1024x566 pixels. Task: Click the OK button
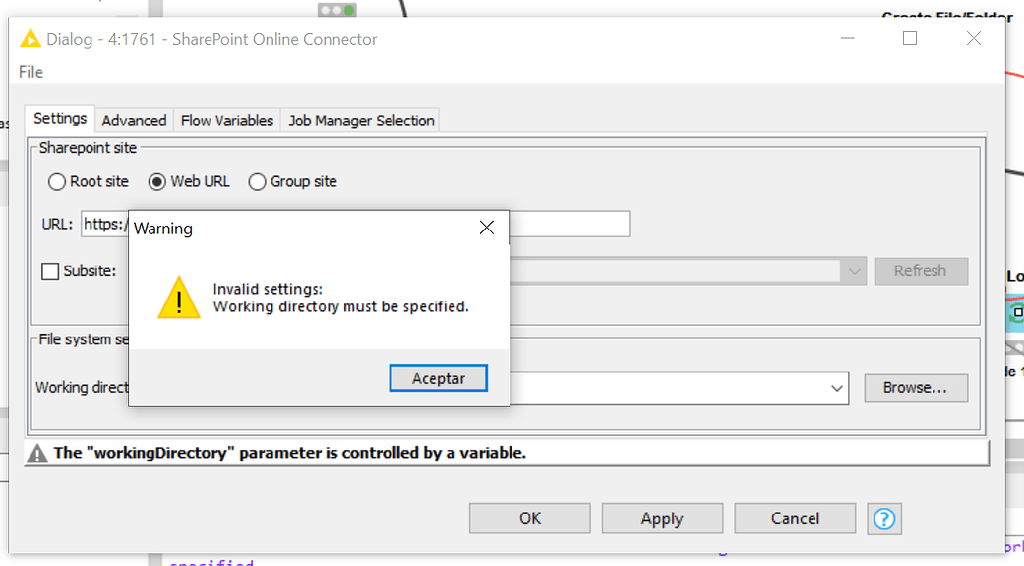point(530,518)
